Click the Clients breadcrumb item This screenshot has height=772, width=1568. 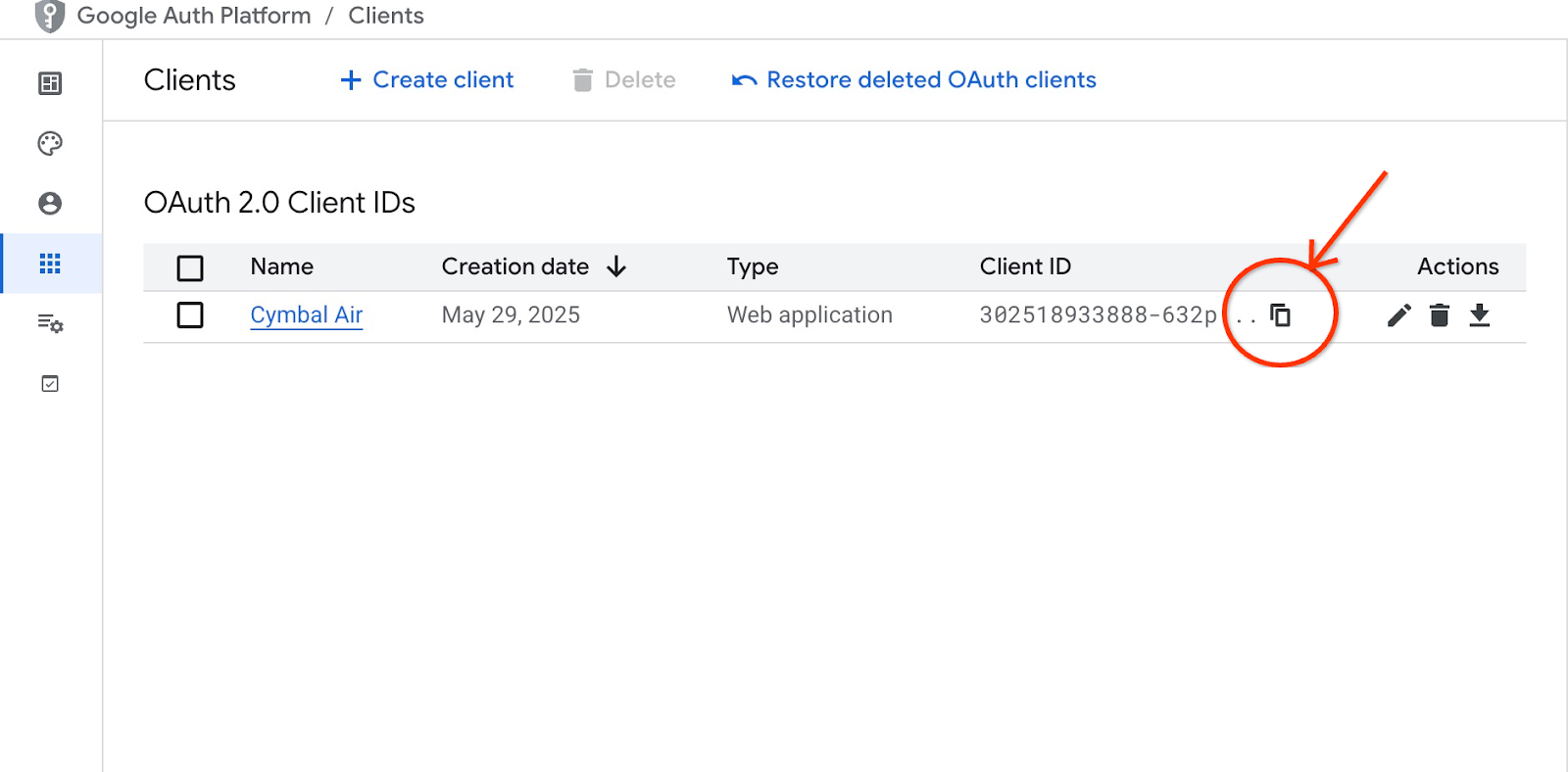coord(386,16)
